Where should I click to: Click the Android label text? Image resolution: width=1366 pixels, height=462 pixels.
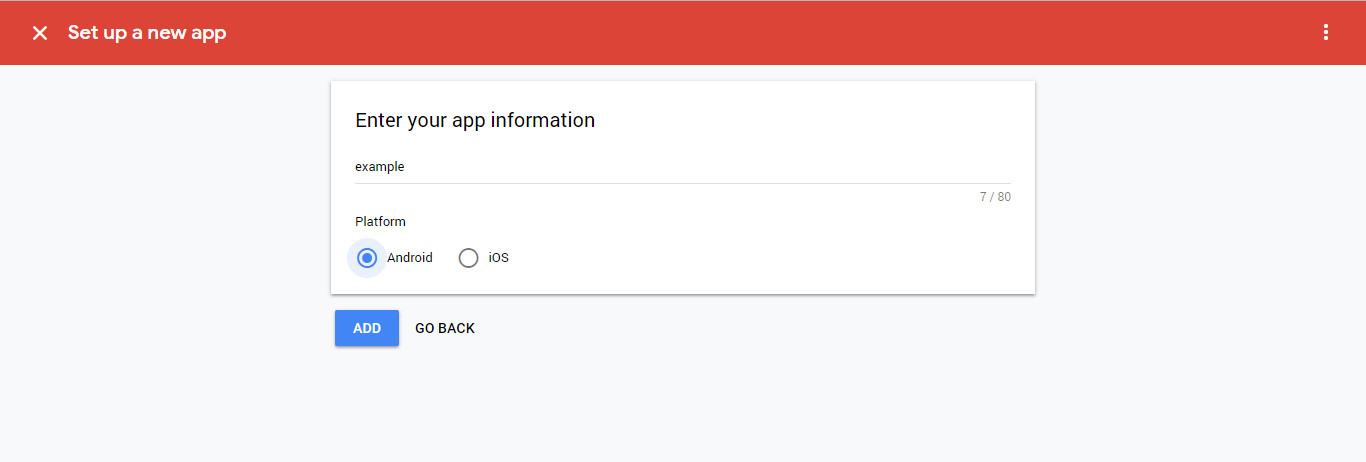point(410,258)
